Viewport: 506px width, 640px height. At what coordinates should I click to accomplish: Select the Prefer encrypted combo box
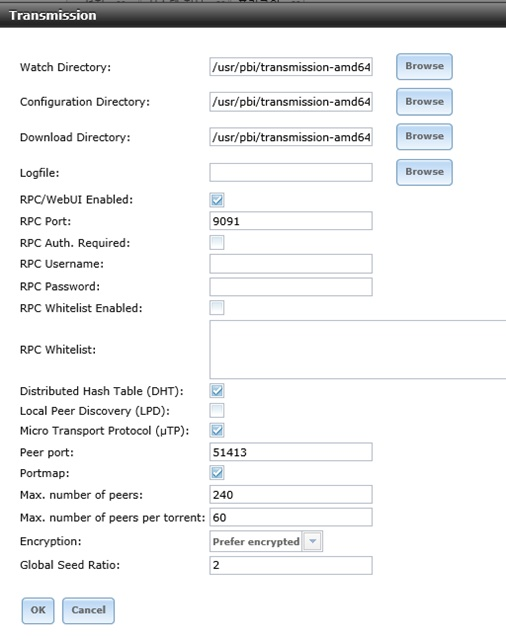(266, 541)
